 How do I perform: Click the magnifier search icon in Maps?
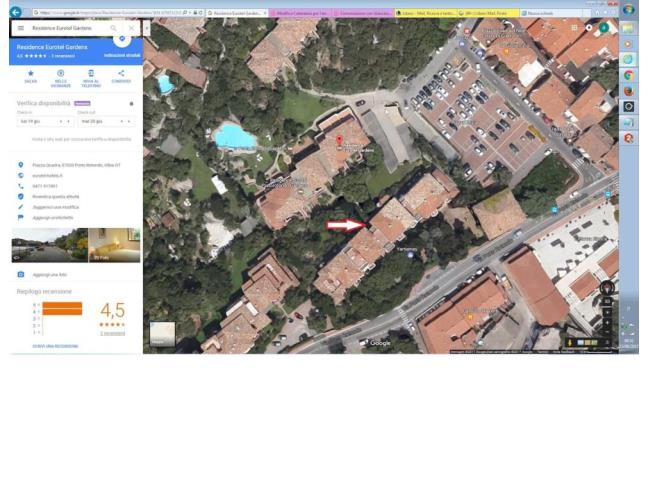[x=113, y=28]
